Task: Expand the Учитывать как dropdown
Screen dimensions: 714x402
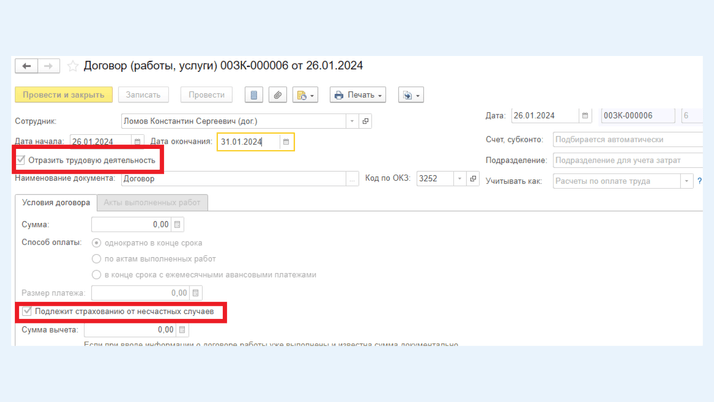Action: [687, 181]
